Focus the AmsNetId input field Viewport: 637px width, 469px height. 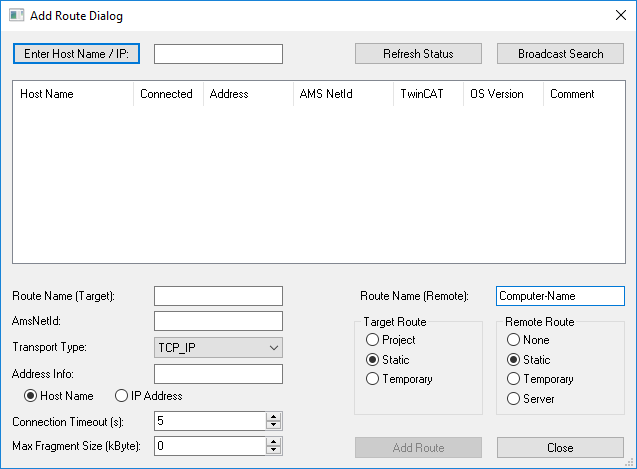point(218,321)
